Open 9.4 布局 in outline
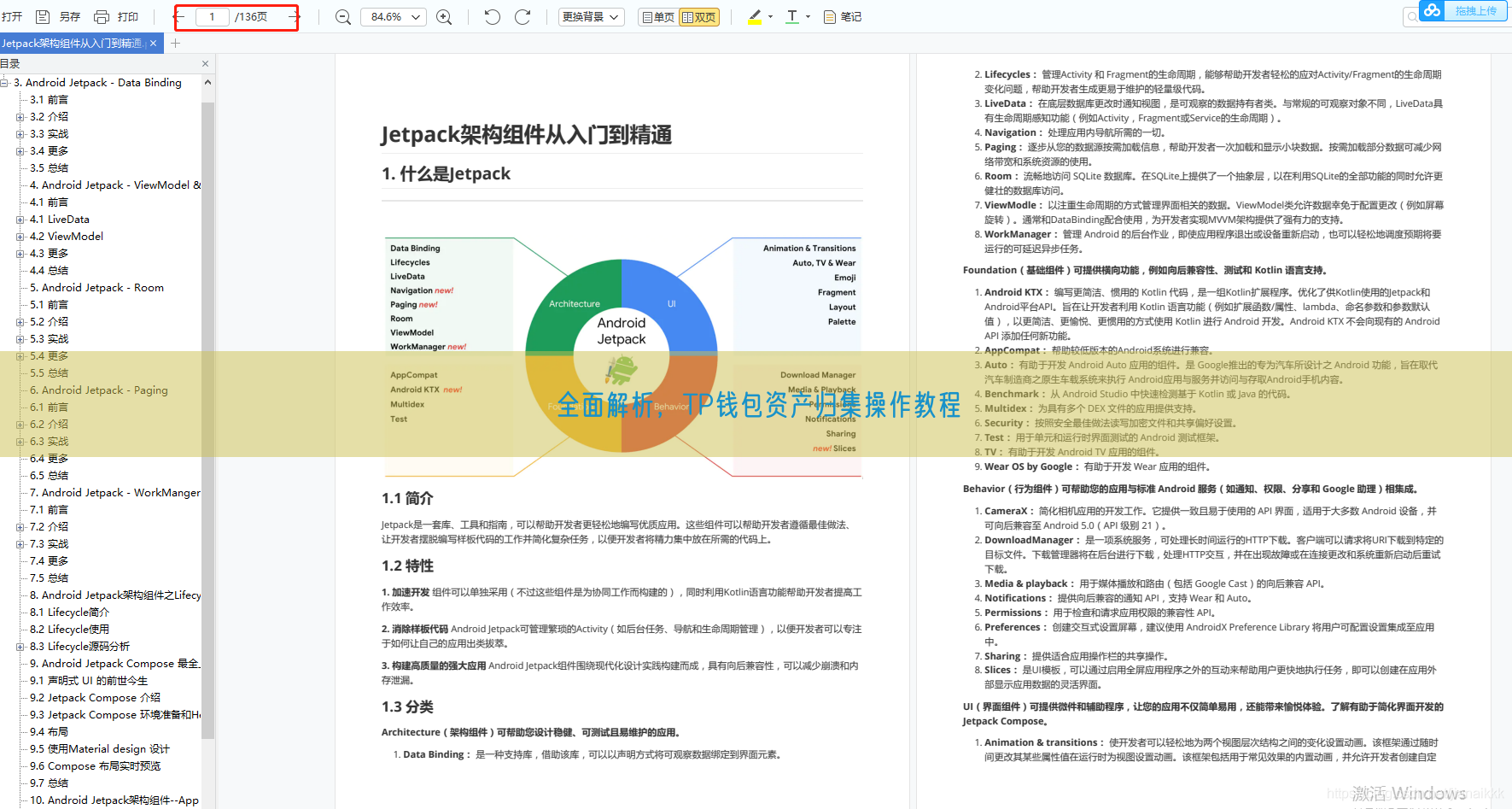The width and height of the screenshot is (1512, 809). (x=49, y=732)
